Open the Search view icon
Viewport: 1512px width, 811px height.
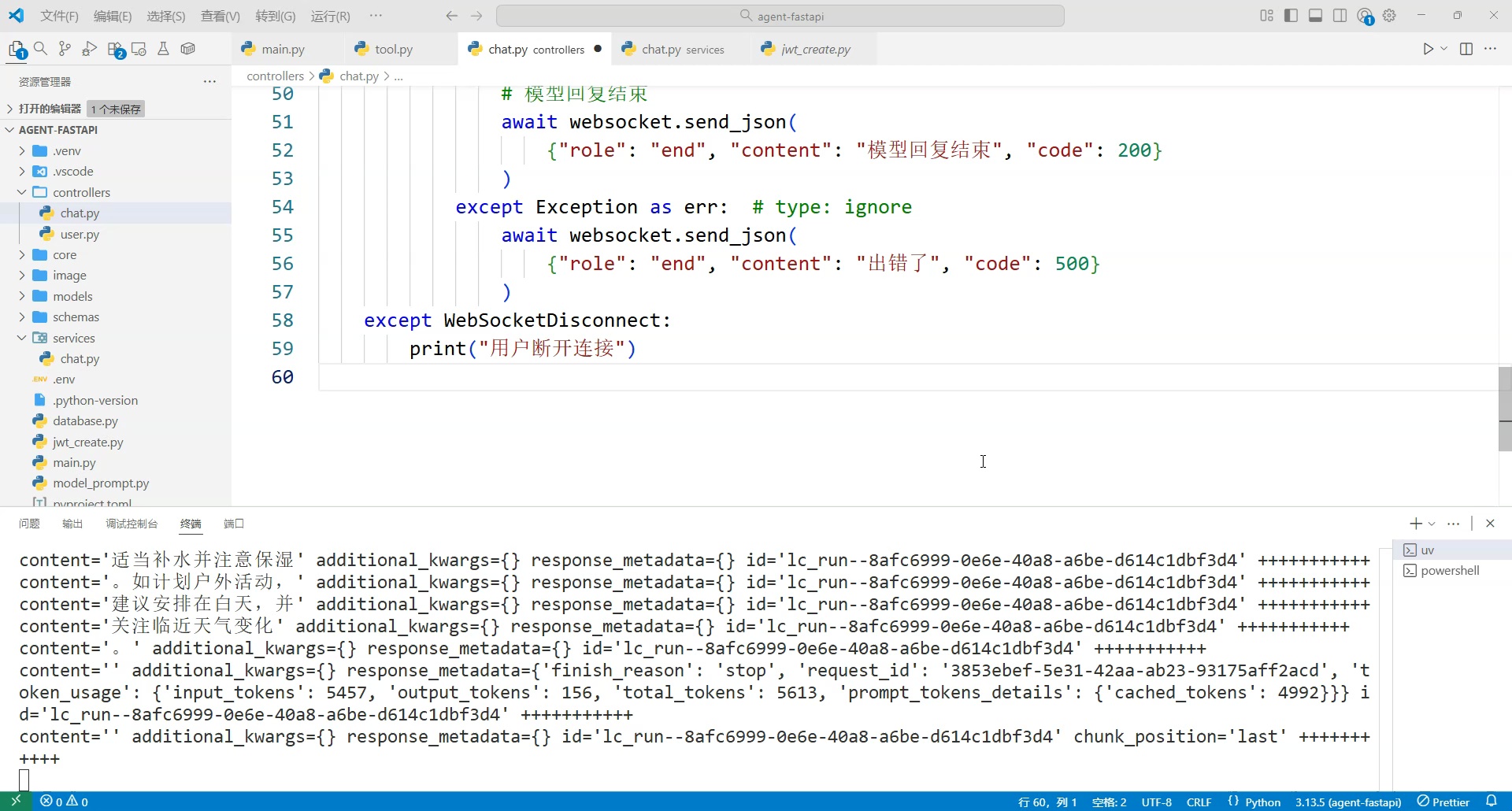click(x=41, y=49)
